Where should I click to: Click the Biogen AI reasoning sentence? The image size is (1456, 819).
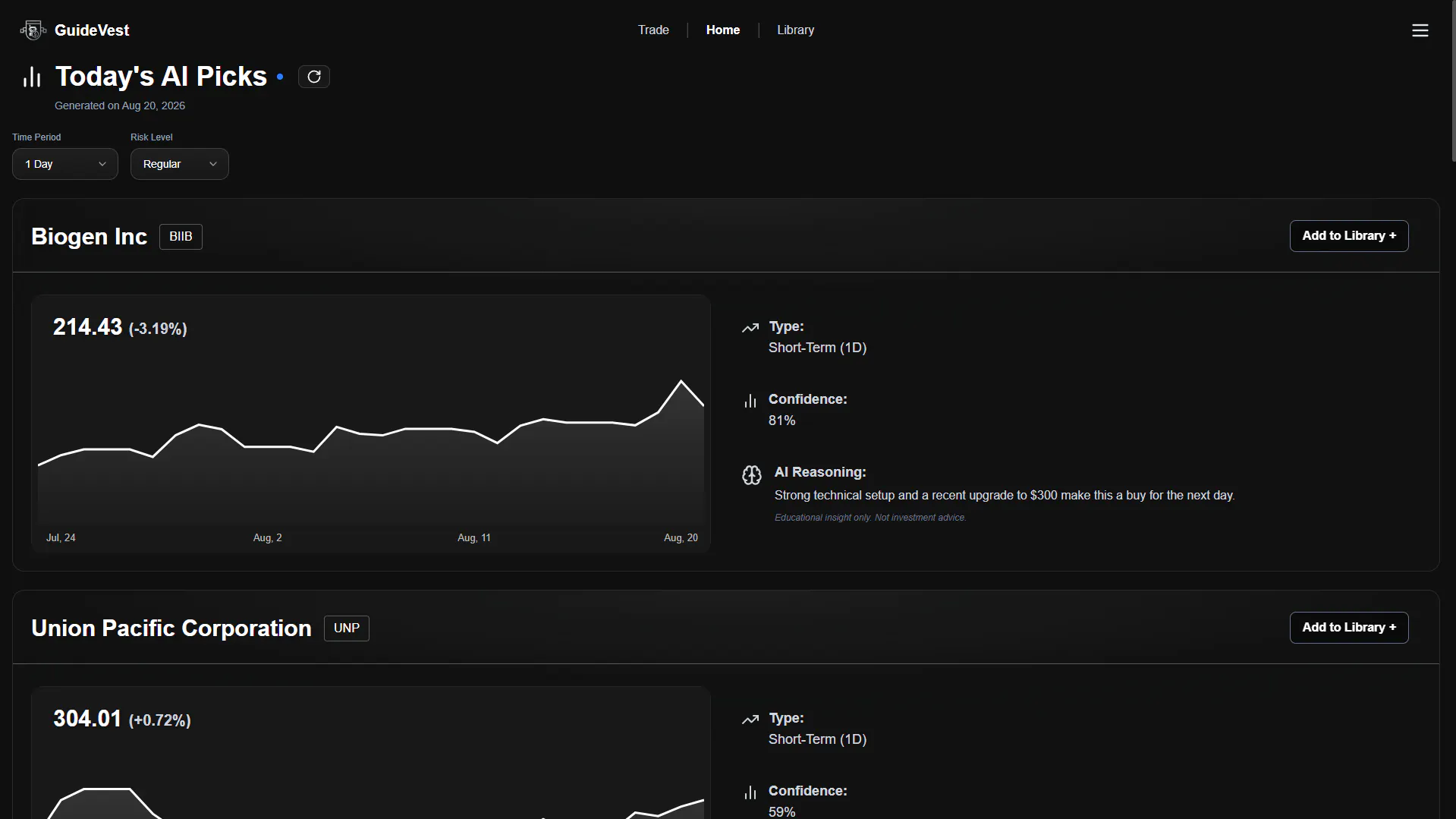coord(1005,496)
